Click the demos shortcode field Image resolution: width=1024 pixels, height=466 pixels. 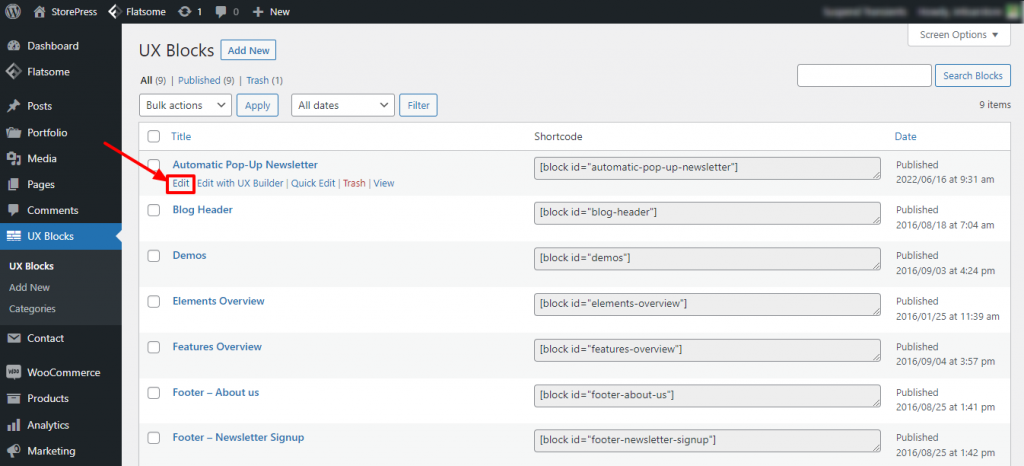click(x=707, y=258)
